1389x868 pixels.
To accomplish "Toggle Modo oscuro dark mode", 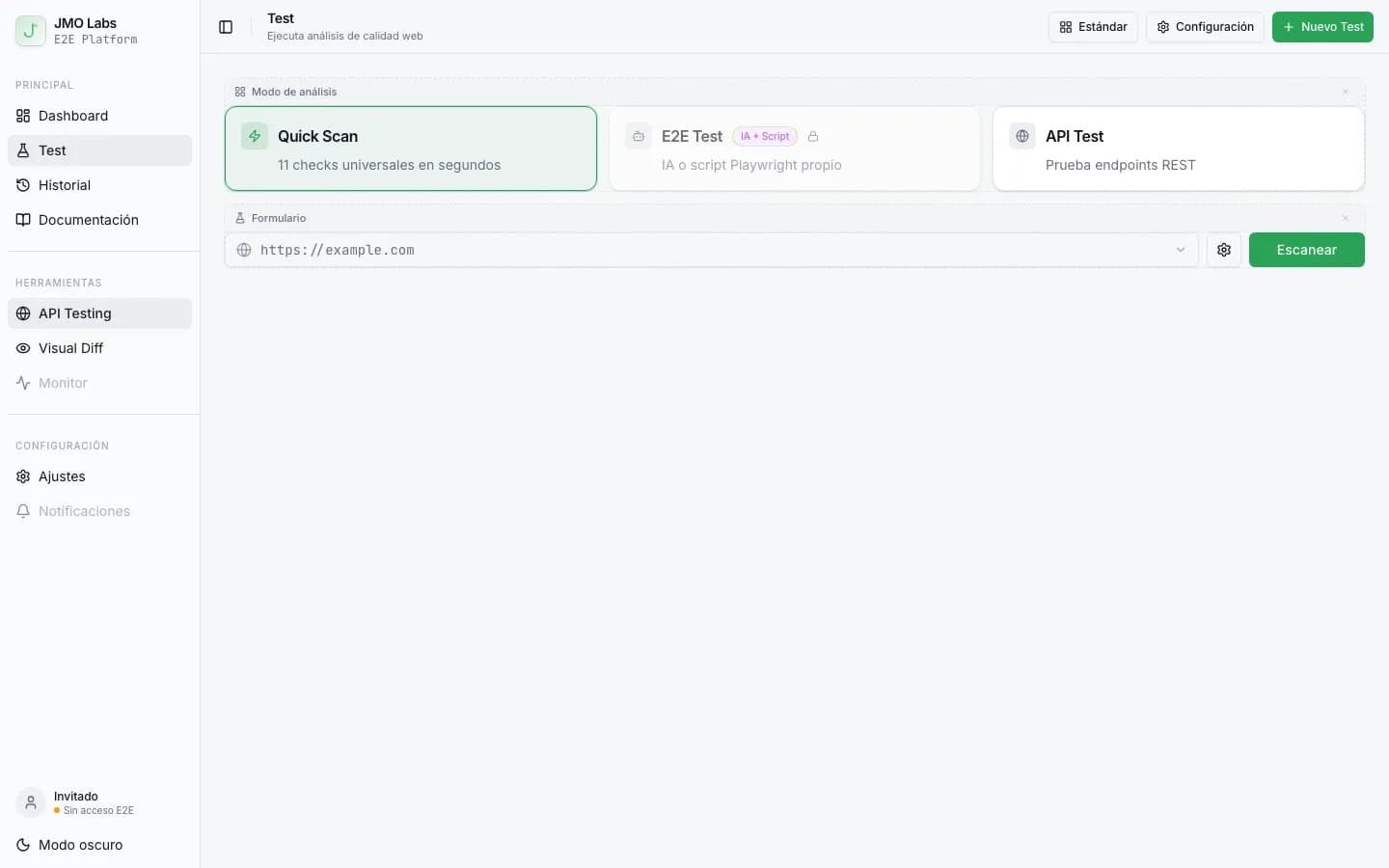I will 81,845.
